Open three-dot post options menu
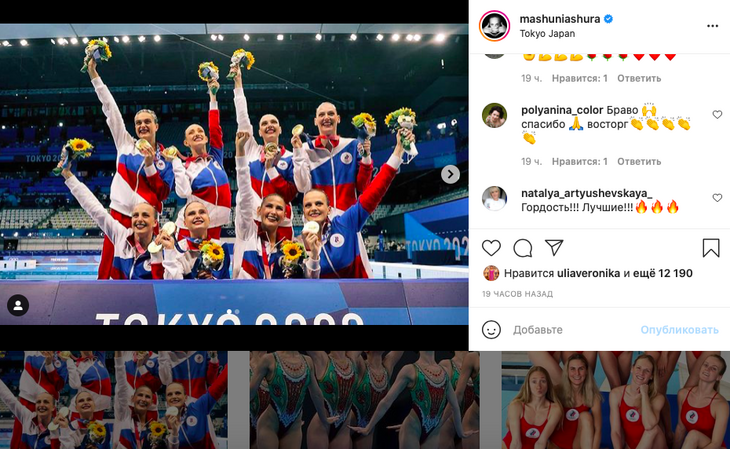The image size is (730, 449). coord(712,26)
